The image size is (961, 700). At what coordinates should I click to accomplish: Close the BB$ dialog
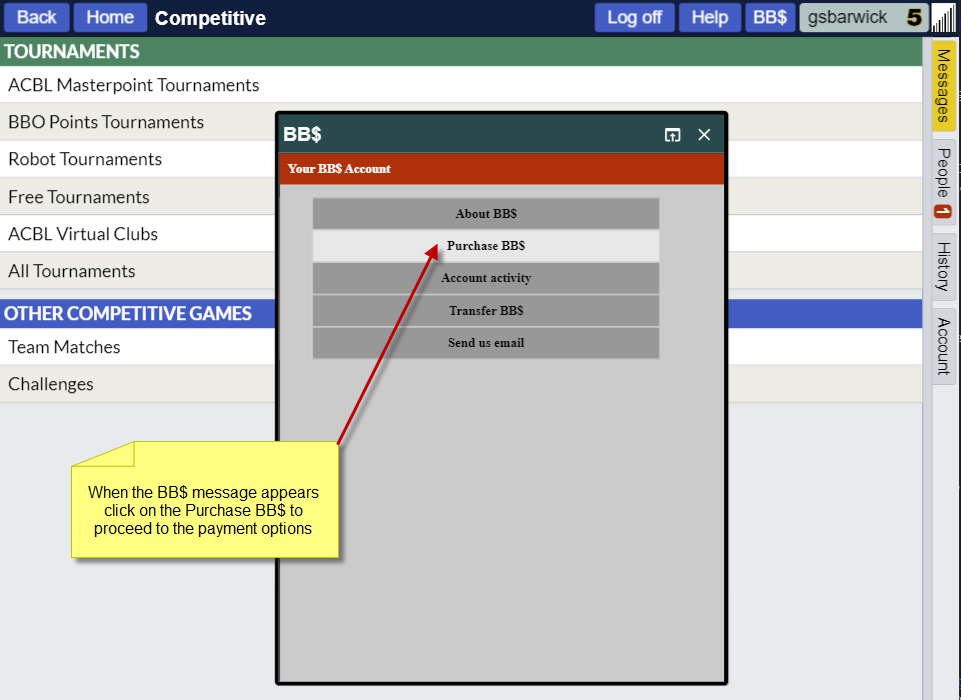point(704,135)
